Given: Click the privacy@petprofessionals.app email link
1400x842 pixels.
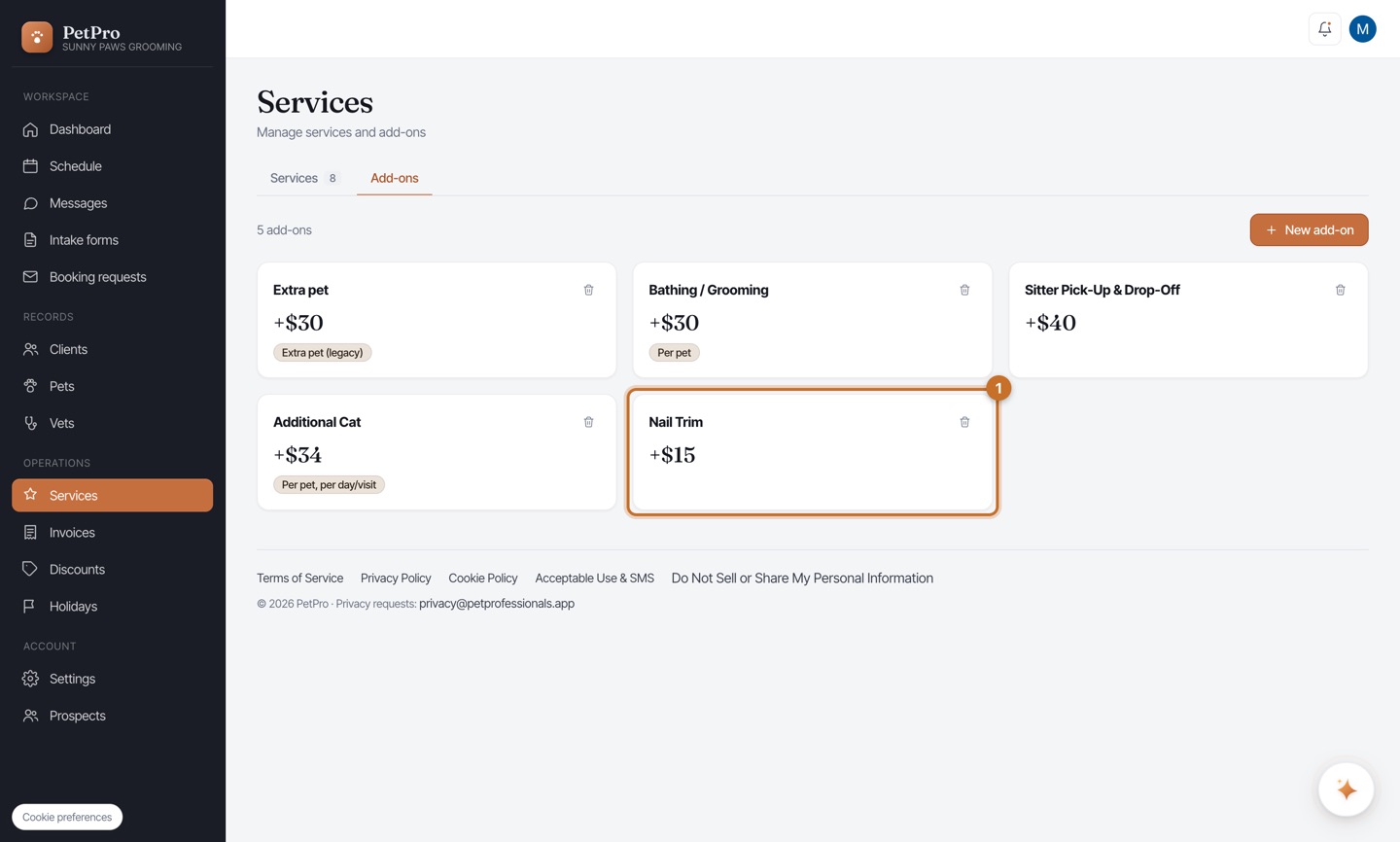Looking at the screenshot, I should 497,603.
